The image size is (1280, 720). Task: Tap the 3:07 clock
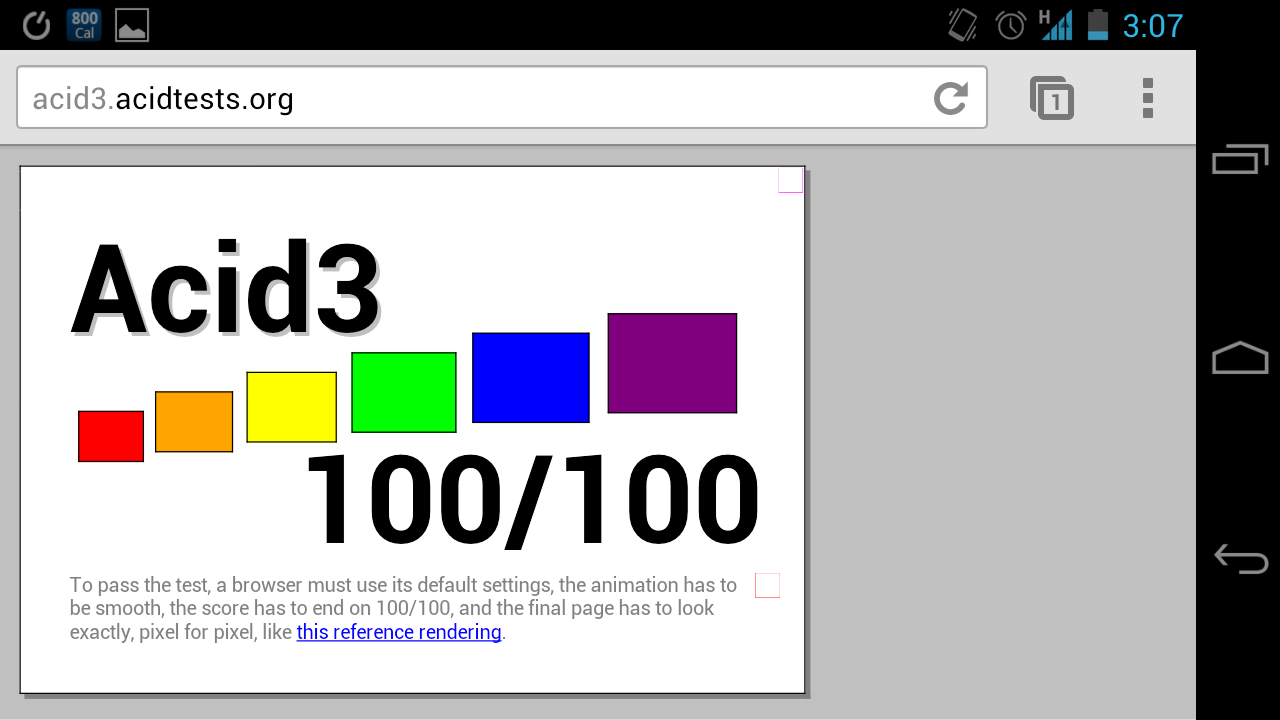1153,26
